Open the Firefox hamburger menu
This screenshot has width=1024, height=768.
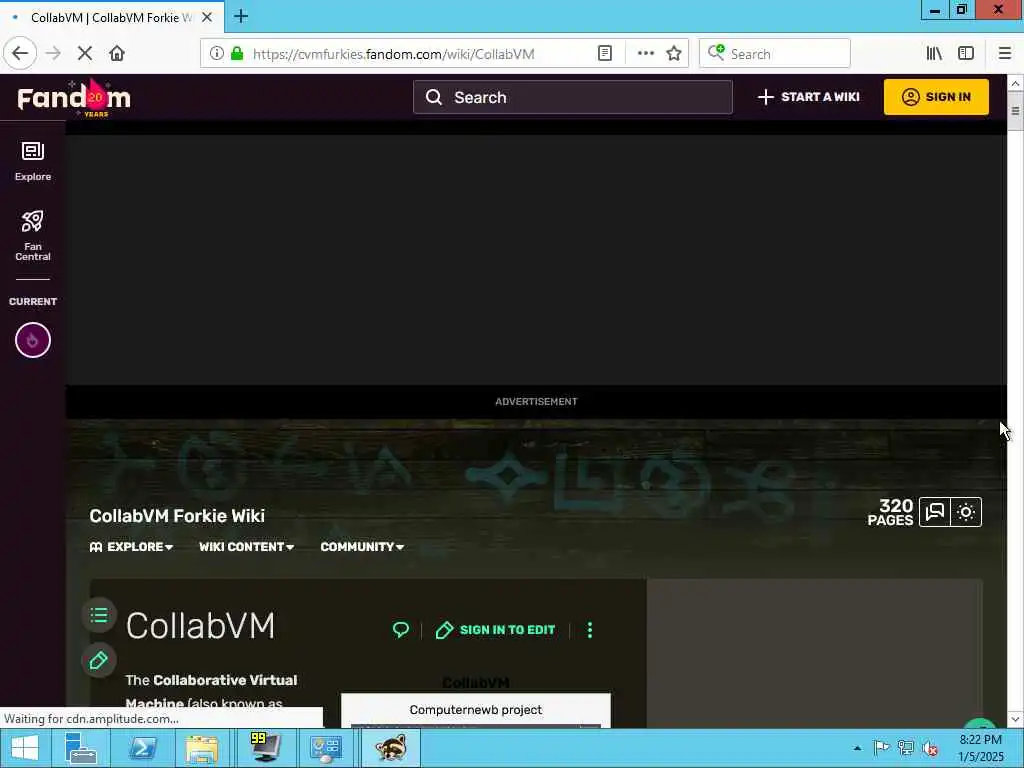tap(1005, 54)
